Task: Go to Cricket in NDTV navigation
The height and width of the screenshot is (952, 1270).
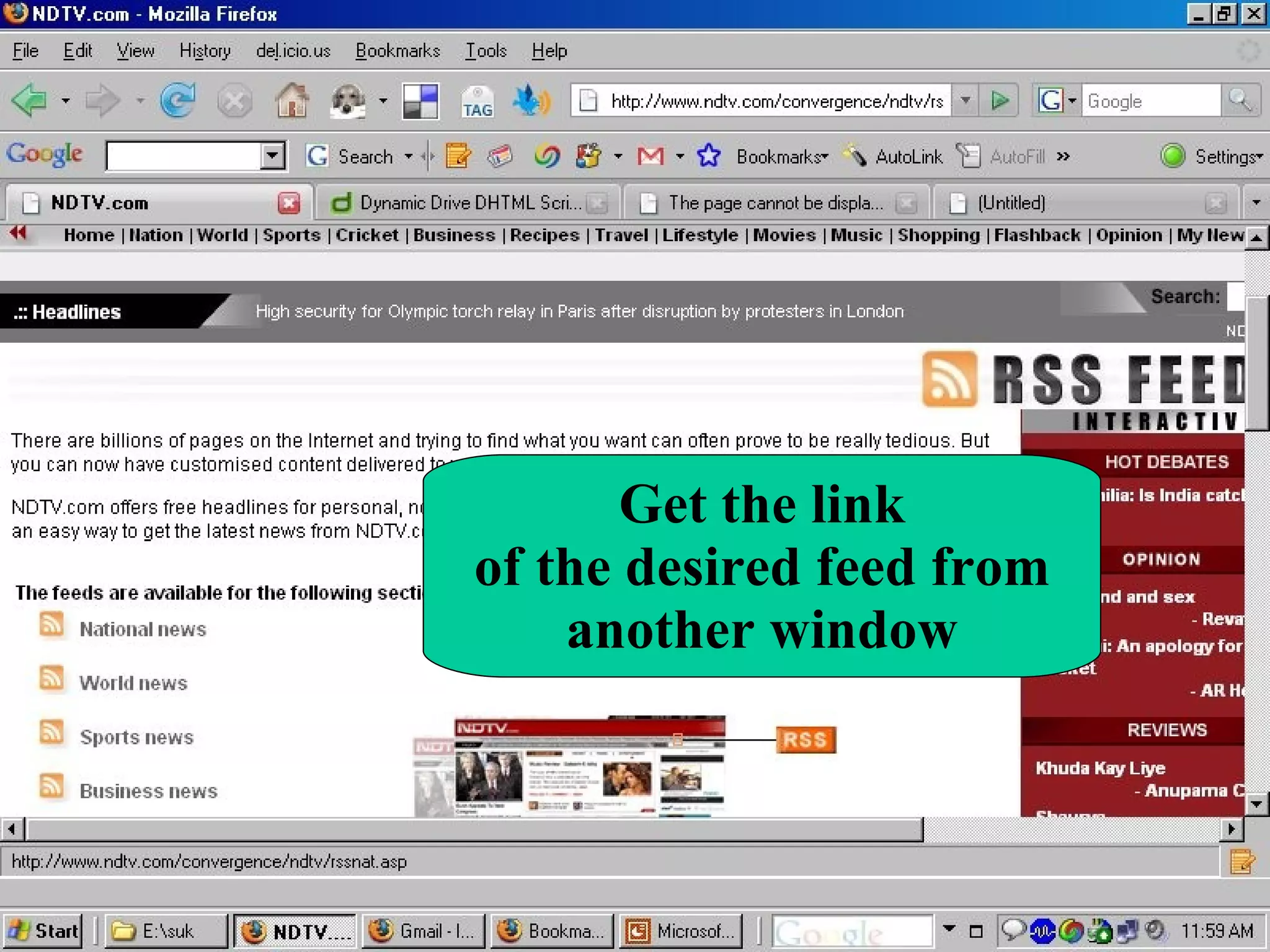Action: point(367,235)
